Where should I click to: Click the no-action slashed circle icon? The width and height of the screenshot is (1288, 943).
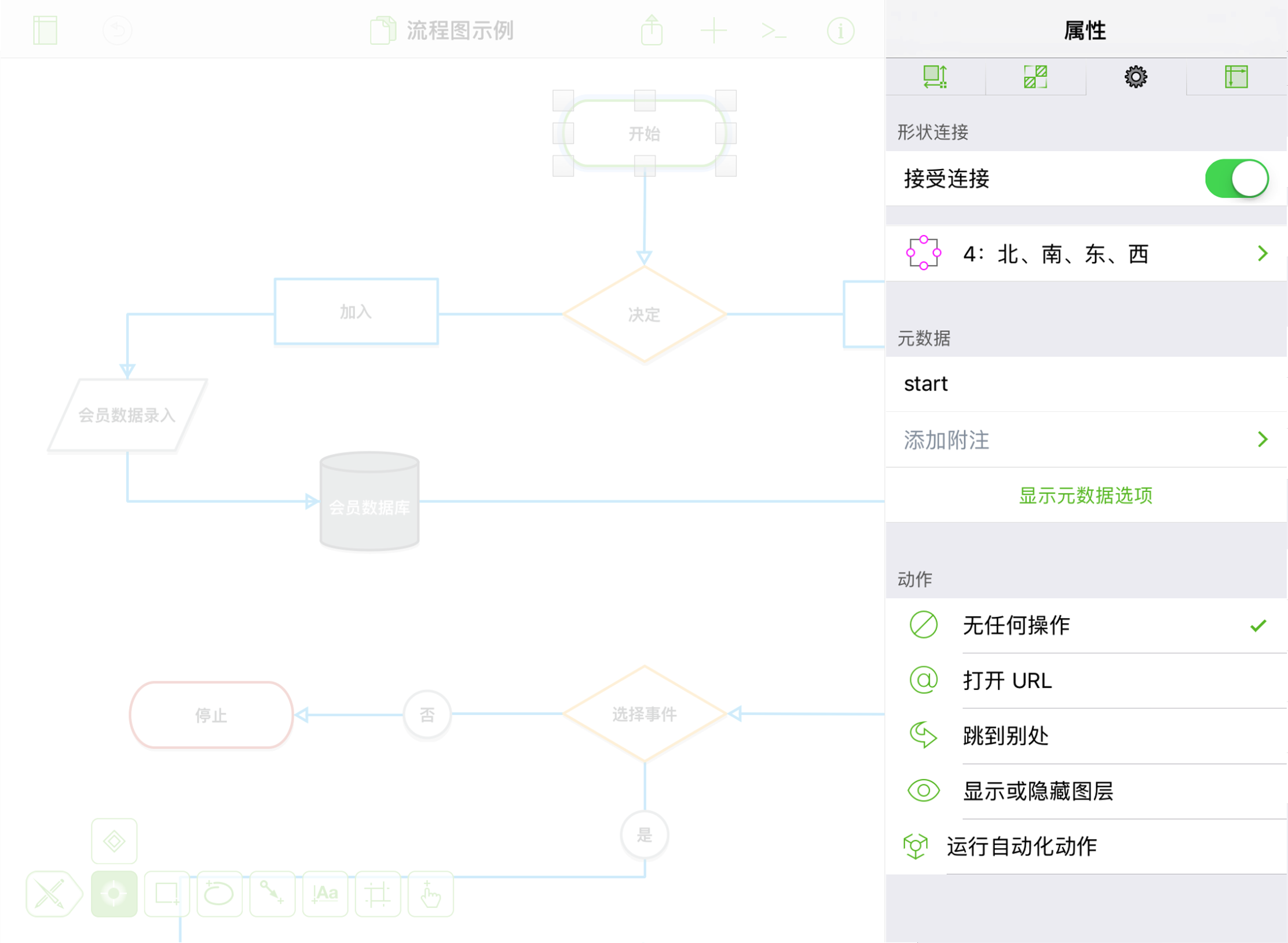click(x=923, y=625)
